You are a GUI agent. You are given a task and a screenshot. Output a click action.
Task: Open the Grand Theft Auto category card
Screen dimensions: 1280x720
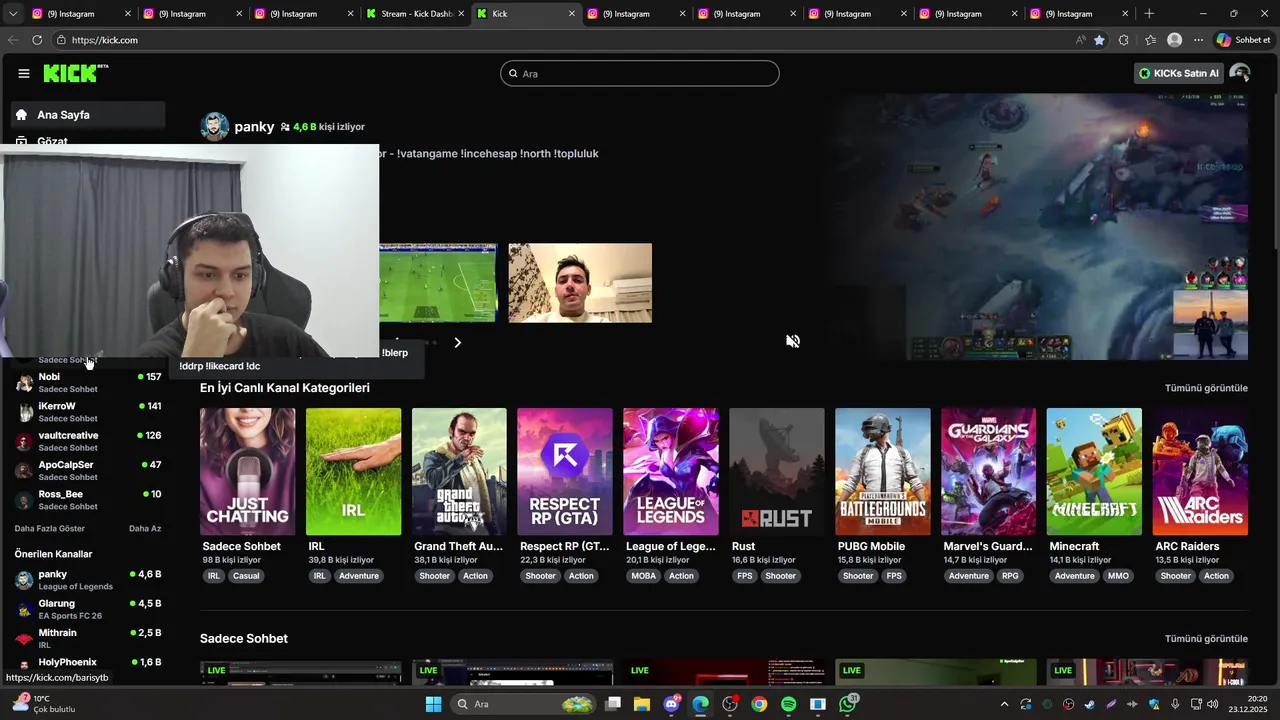pyautogui.click(x=459, y=471)
